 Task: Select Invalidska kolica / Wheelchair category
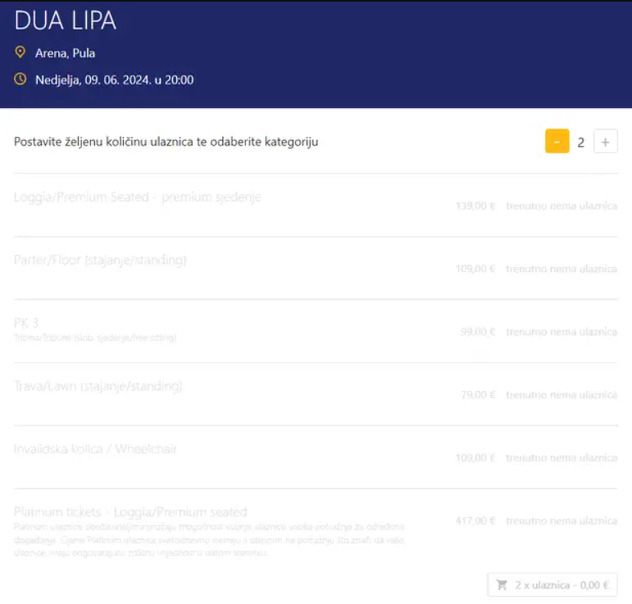point(316,457)
